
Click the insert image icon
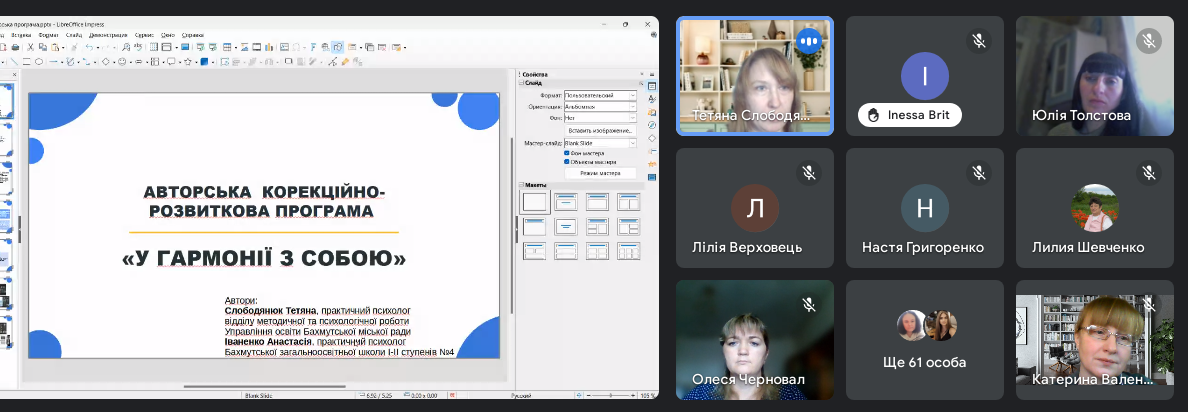coord(244,47)
